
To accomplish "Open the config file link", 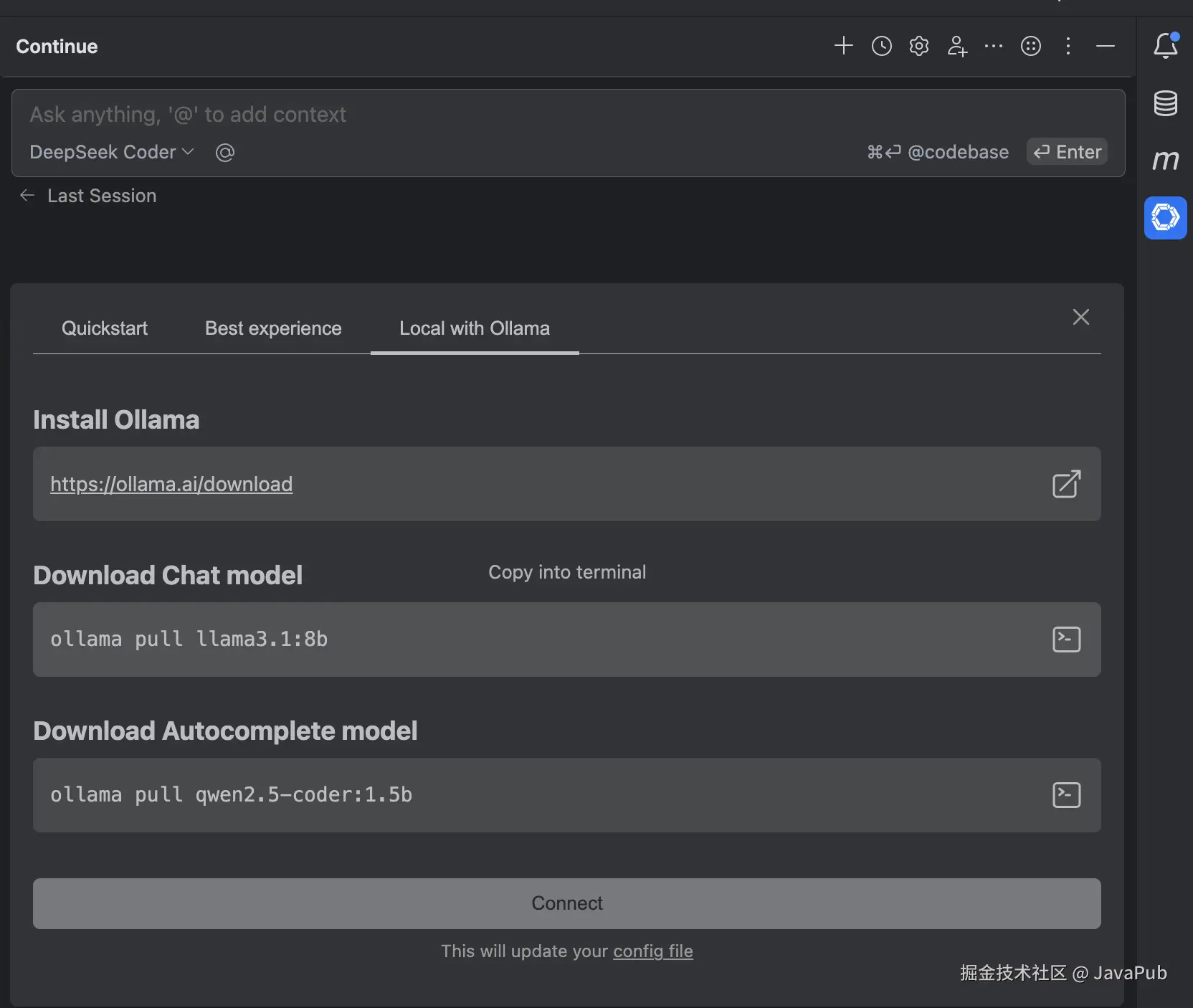I will [x=652, y=951].
